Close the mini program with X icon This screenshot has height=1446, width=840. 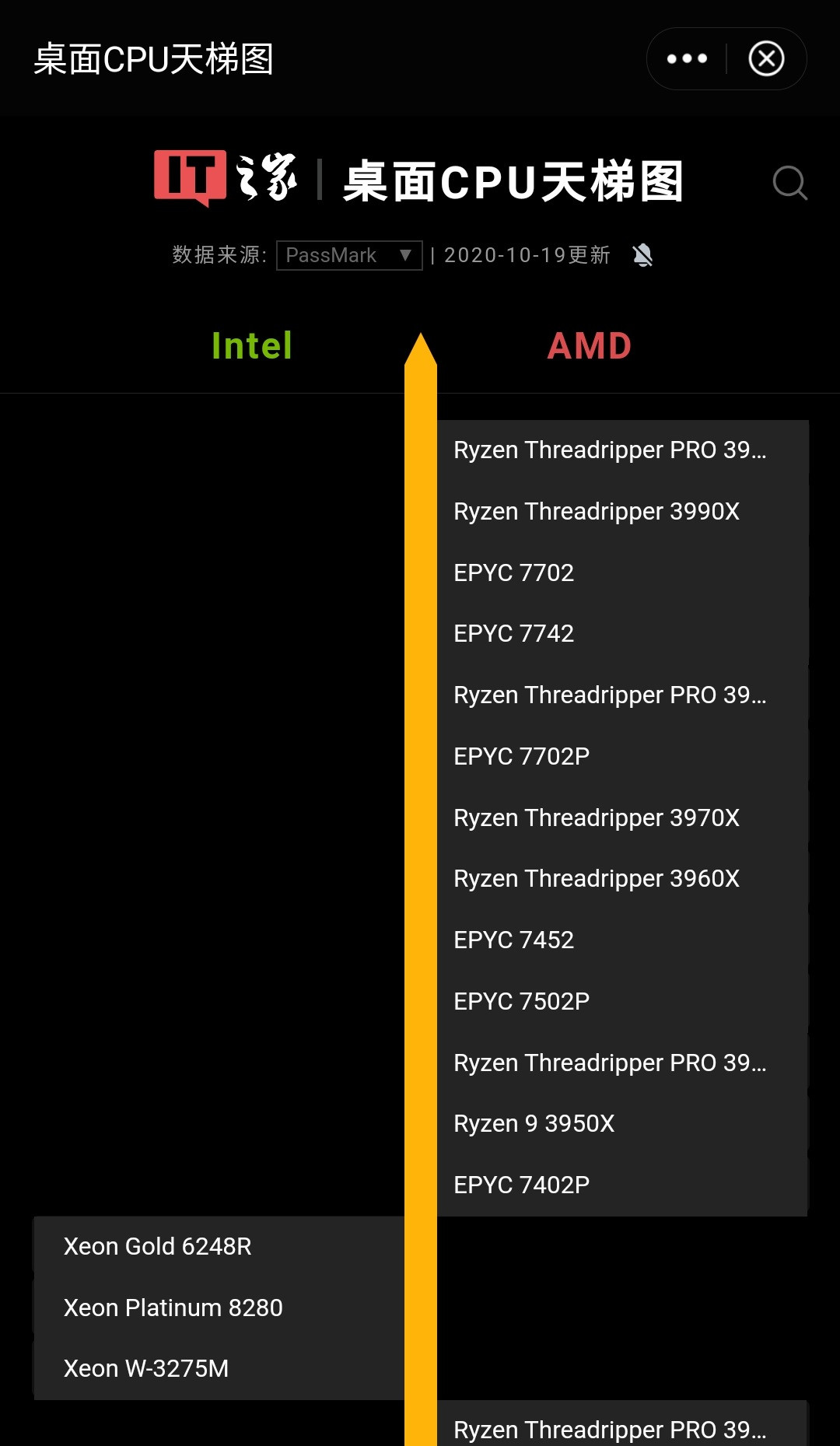[766, 59]
